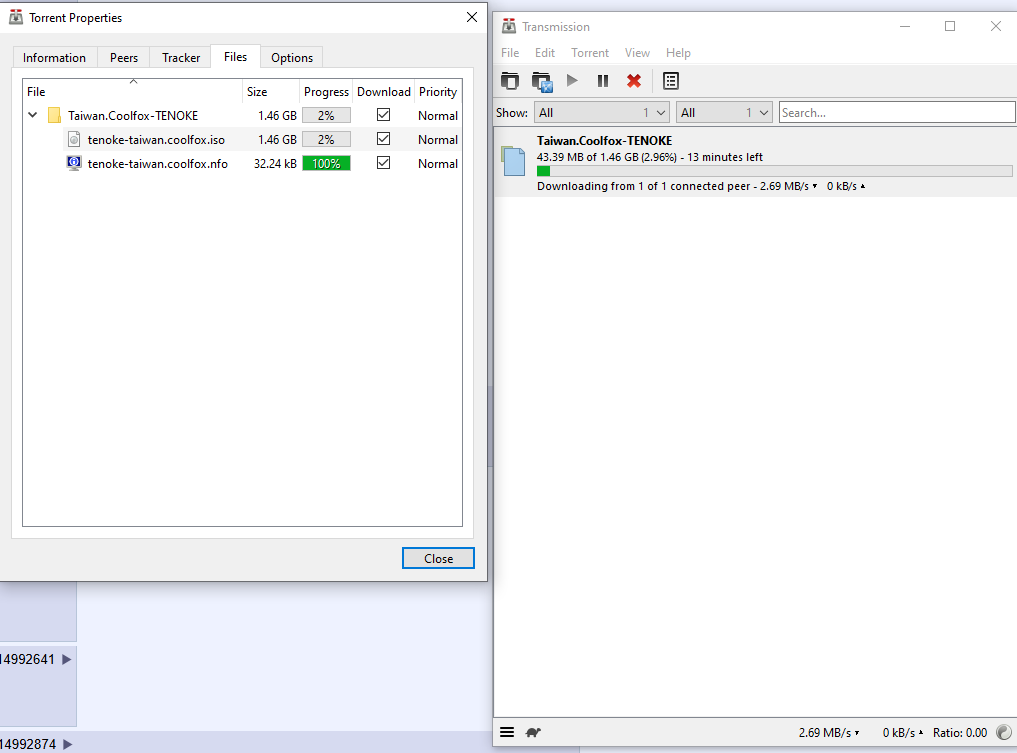Click the tenoke-taiwan.coolfox.iso file icon
1017x753 pixels.
74,139
